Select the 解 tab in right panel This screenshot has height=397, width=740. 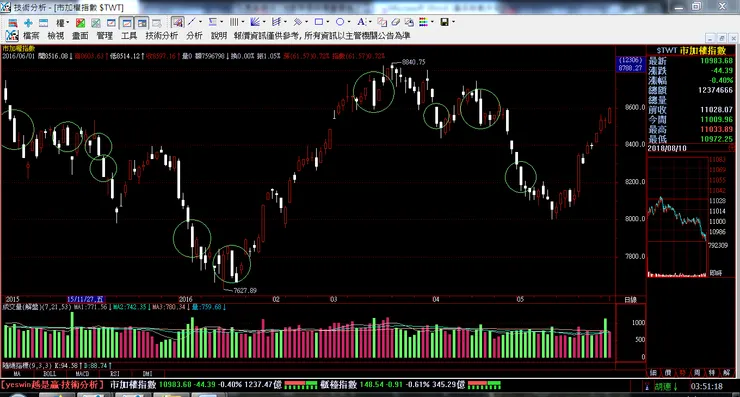point(726,373)
